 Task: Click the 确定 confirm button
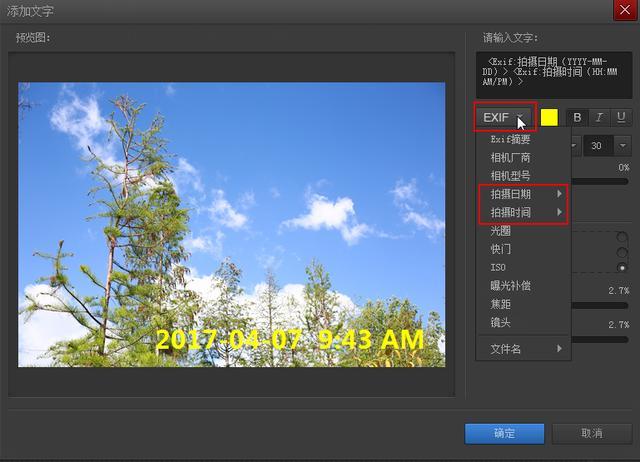tap(504, 433)
